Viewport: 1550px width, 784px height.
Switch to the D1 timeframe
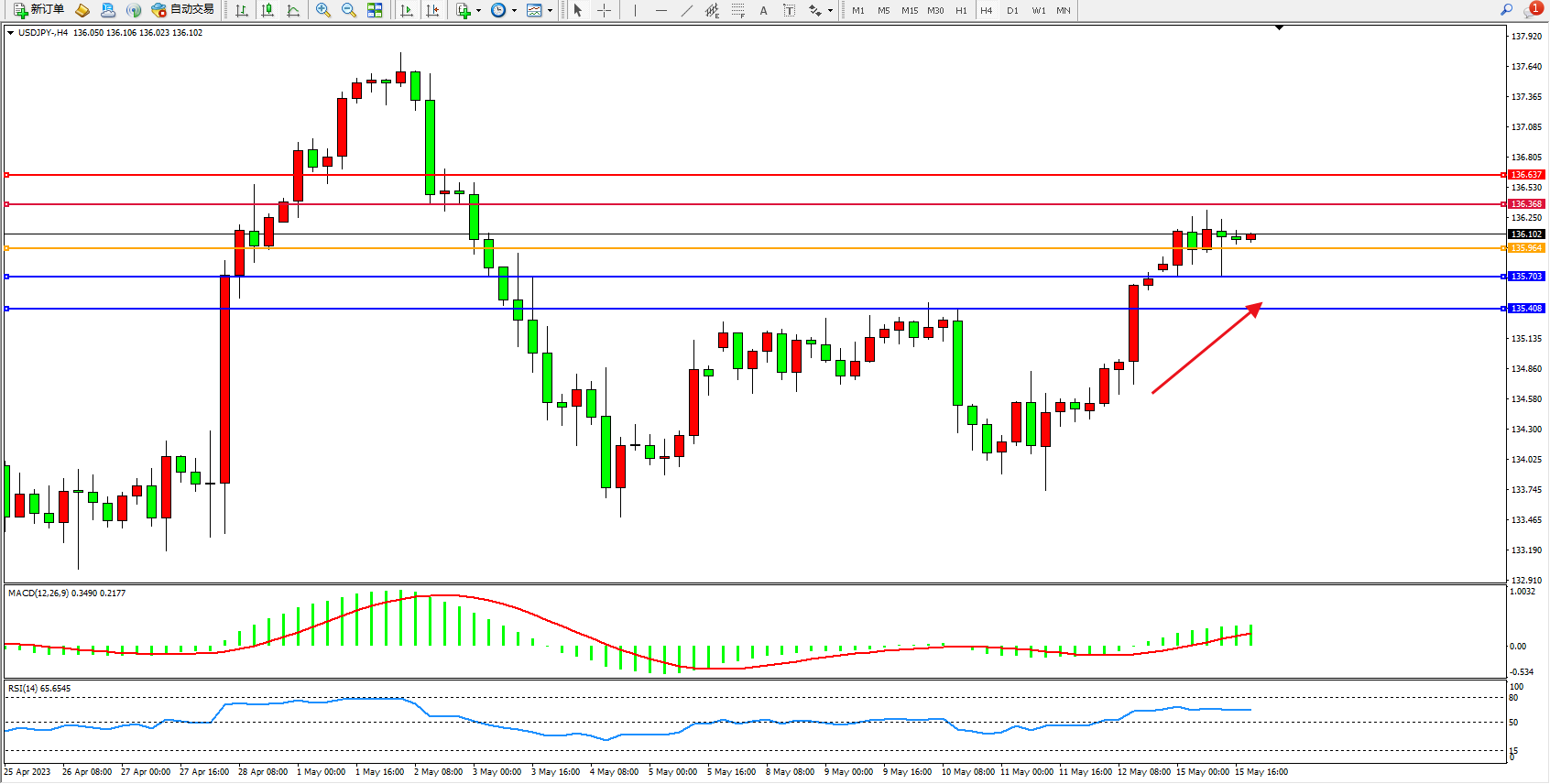pos(1012,10)
